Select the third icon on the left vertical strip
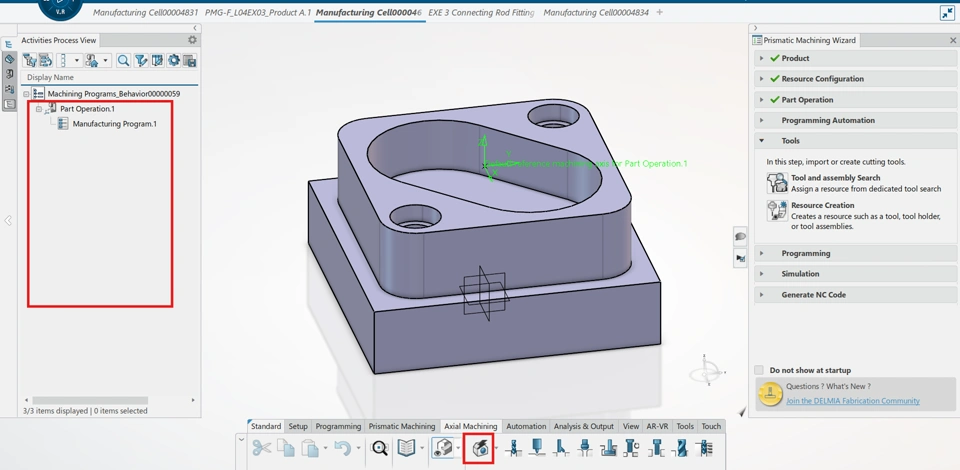960x470 pixels. 9,74
